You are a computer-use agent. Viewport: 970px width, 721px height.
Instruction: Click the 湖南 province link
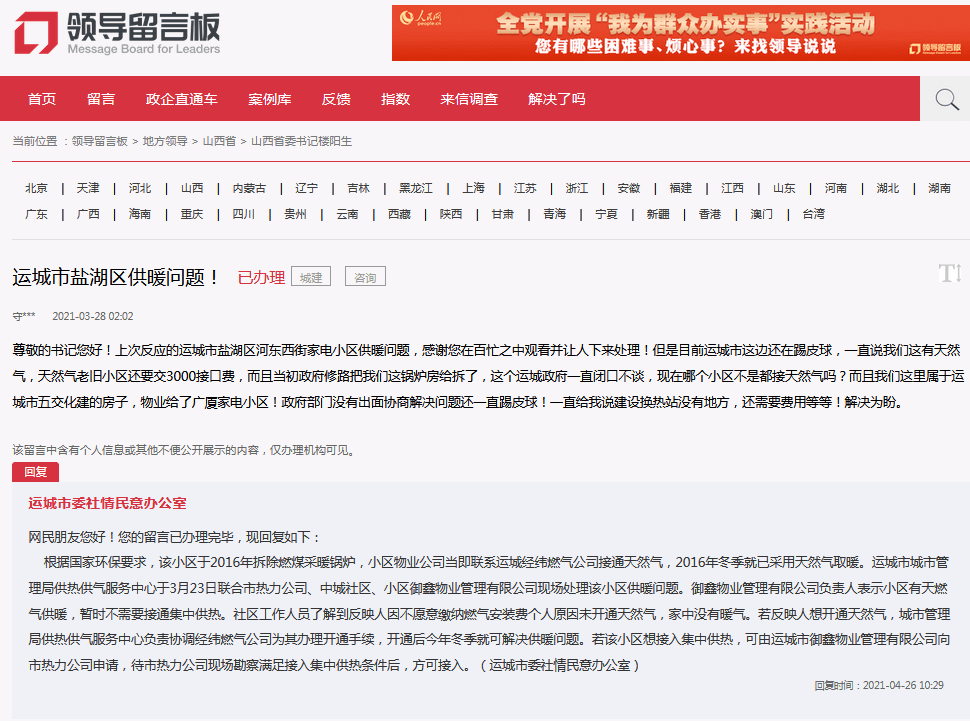(x=939, y=188)
